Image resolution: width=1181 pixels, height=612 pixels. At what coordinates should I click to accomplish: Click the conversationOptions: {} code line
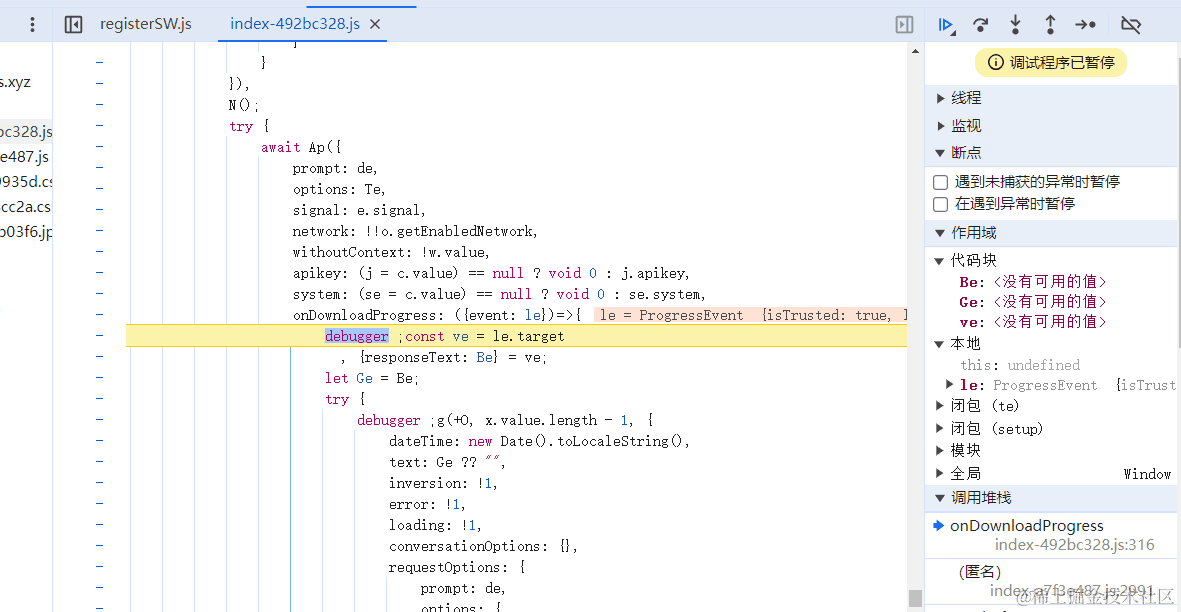click(483, 547)
